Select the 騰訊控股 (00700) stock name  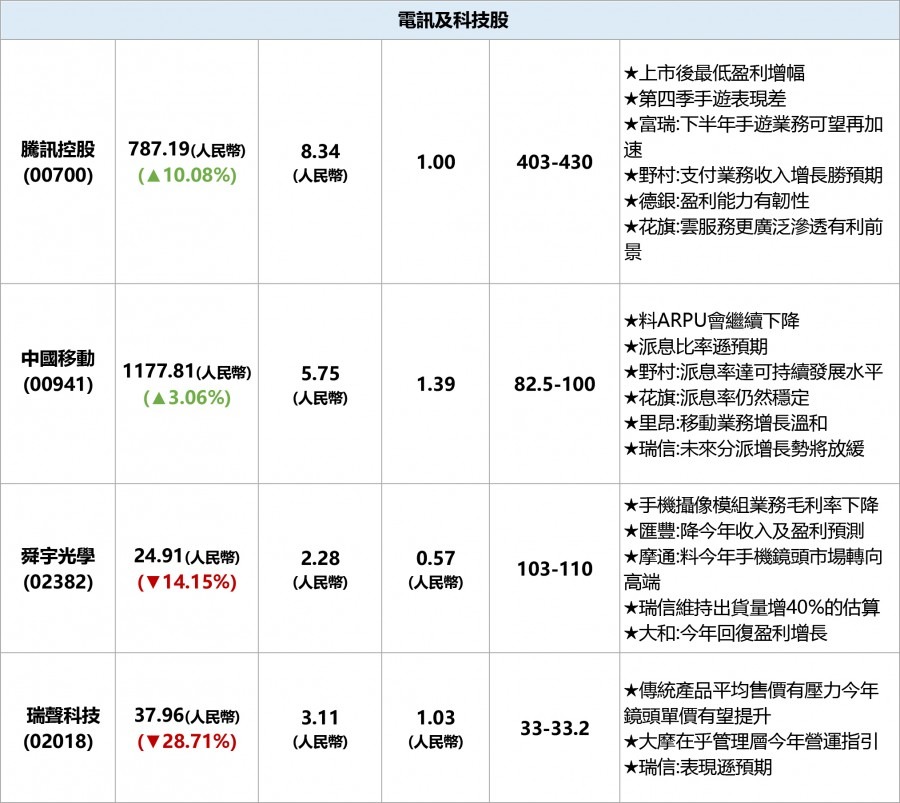click(58, 162)
